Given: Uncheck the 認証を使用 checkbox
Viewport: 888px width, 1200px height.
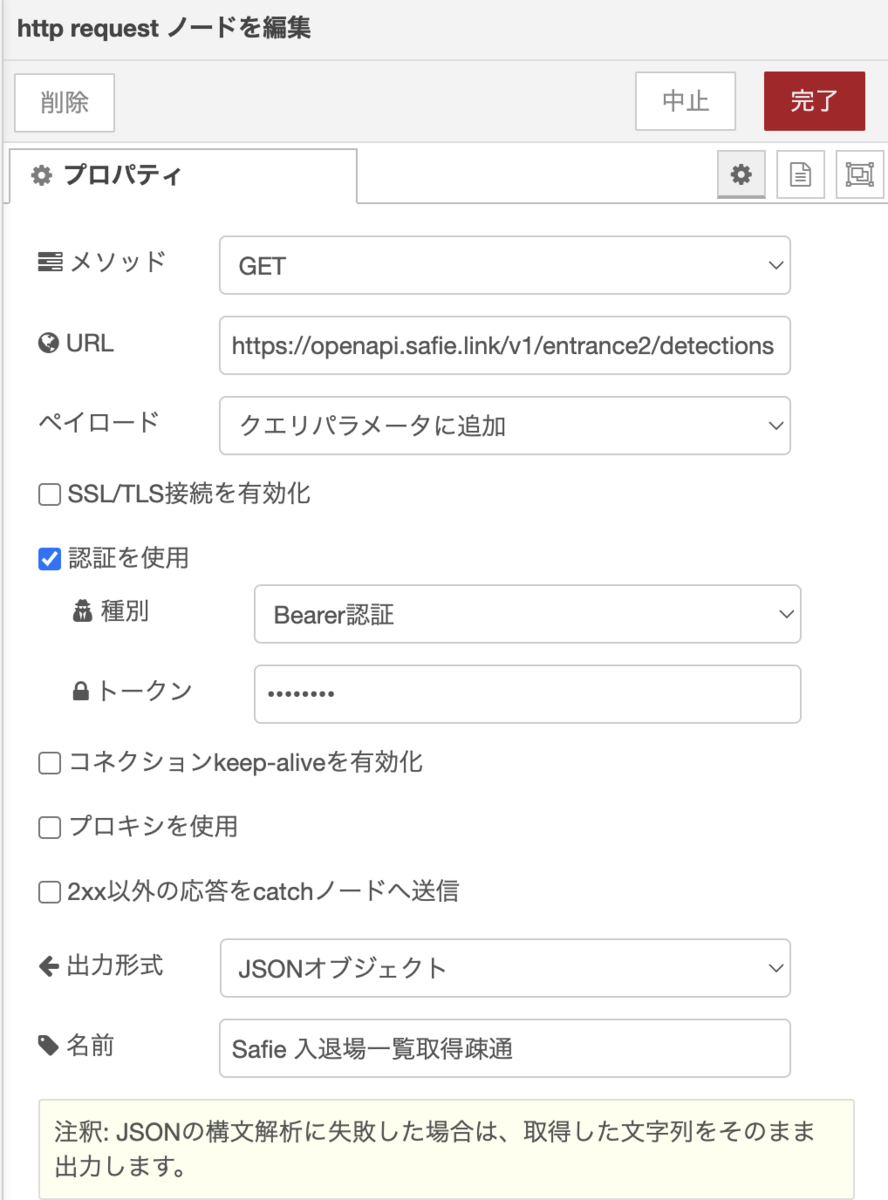Looking at the screenshot, I should [x=49, y=558].
